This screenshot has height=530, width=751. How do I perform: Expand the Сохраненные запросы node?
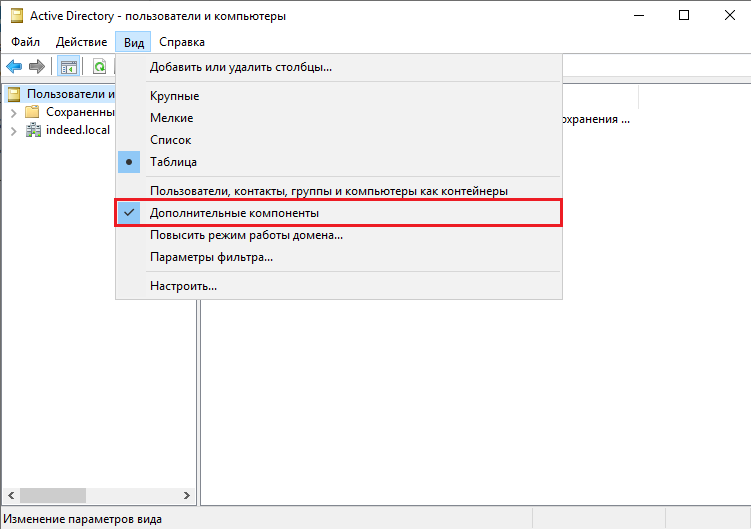coord(13,112)
